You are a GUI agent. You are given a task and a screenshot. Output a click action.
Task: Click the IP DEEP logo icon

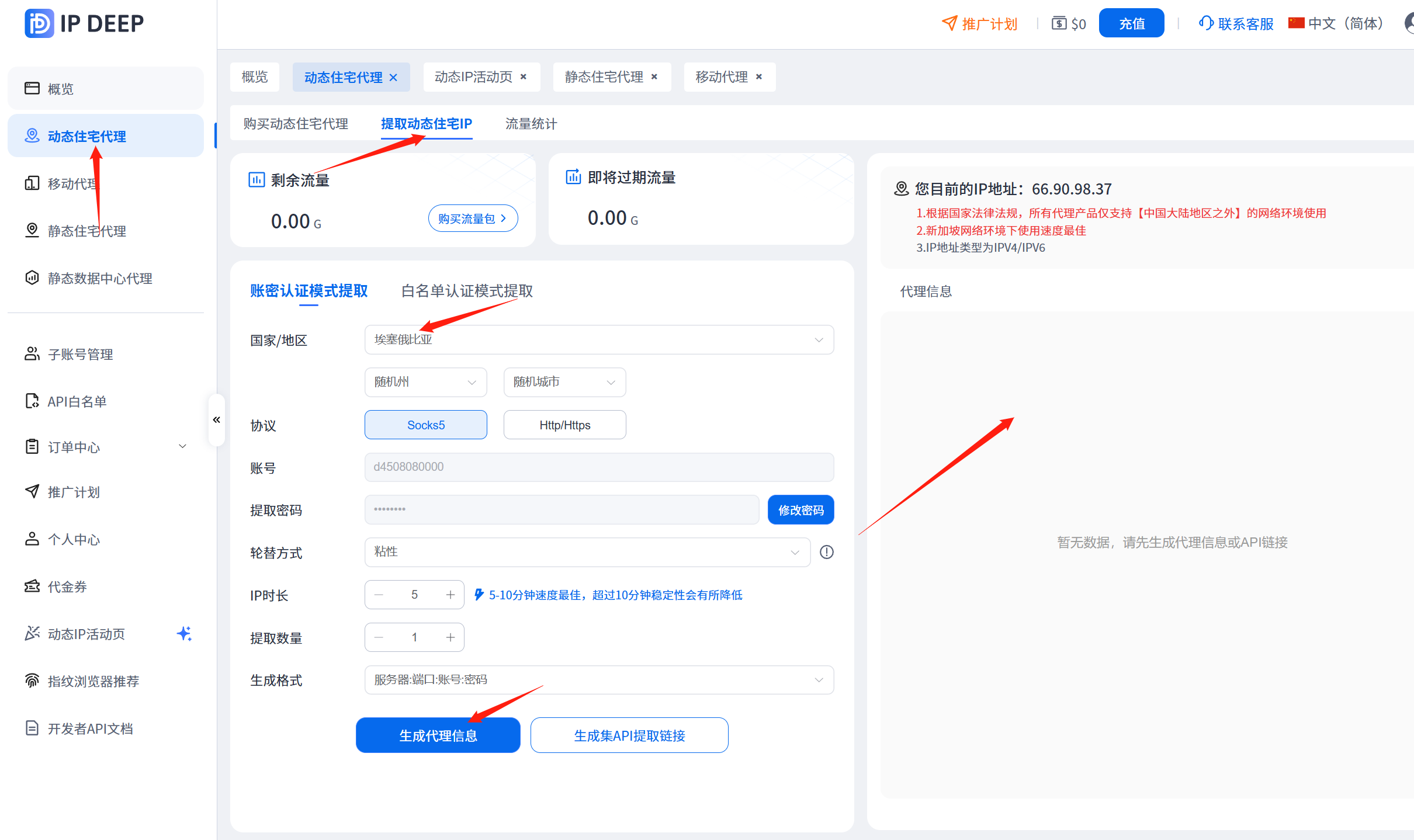point(39,23)
